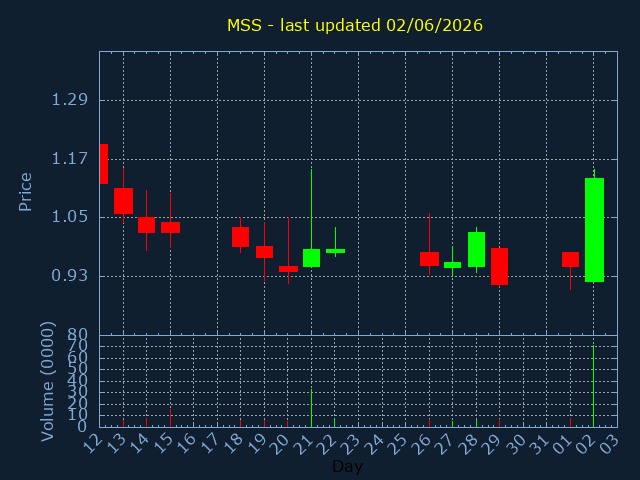Click the day 03 x-axis label
Image resolution: width=640 pixels, height=480 pixels.
pos(610,443)
